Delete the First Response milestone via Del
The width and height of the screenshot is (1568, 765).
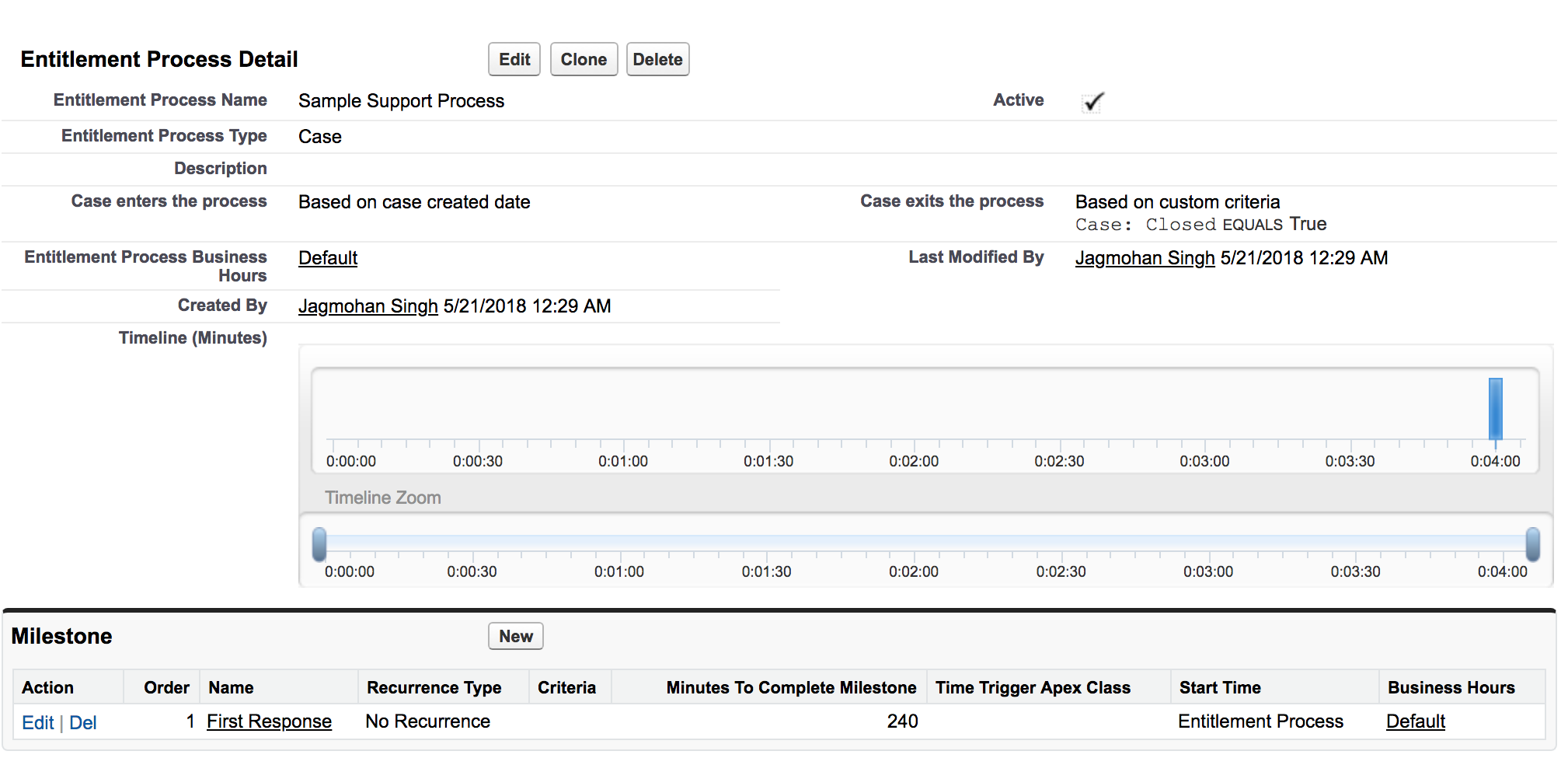pyautogui.click(x=83, y=723)
